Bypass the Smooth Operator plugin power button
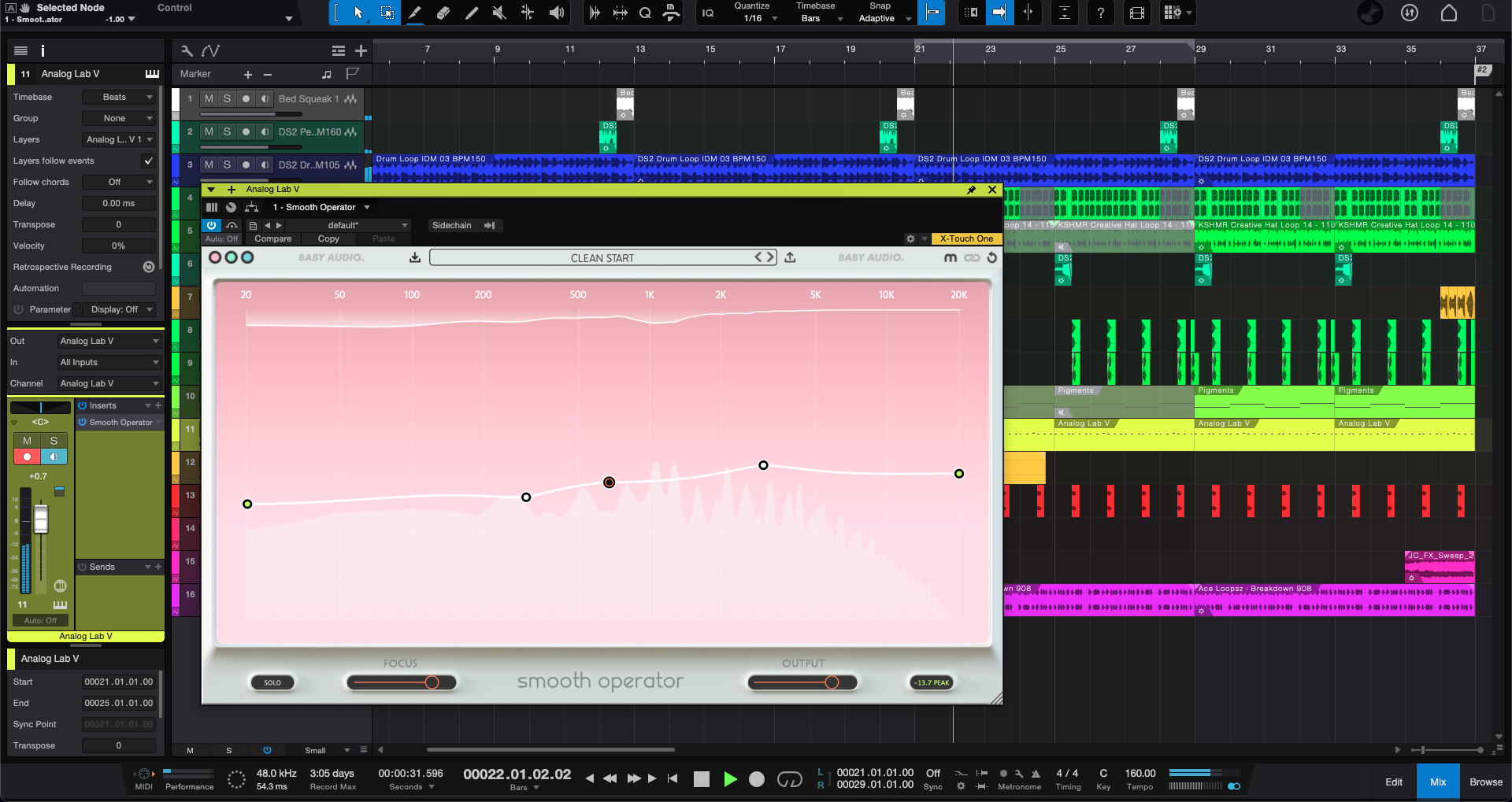Viewport: 1512px width, 802px height. click(211, 225)
